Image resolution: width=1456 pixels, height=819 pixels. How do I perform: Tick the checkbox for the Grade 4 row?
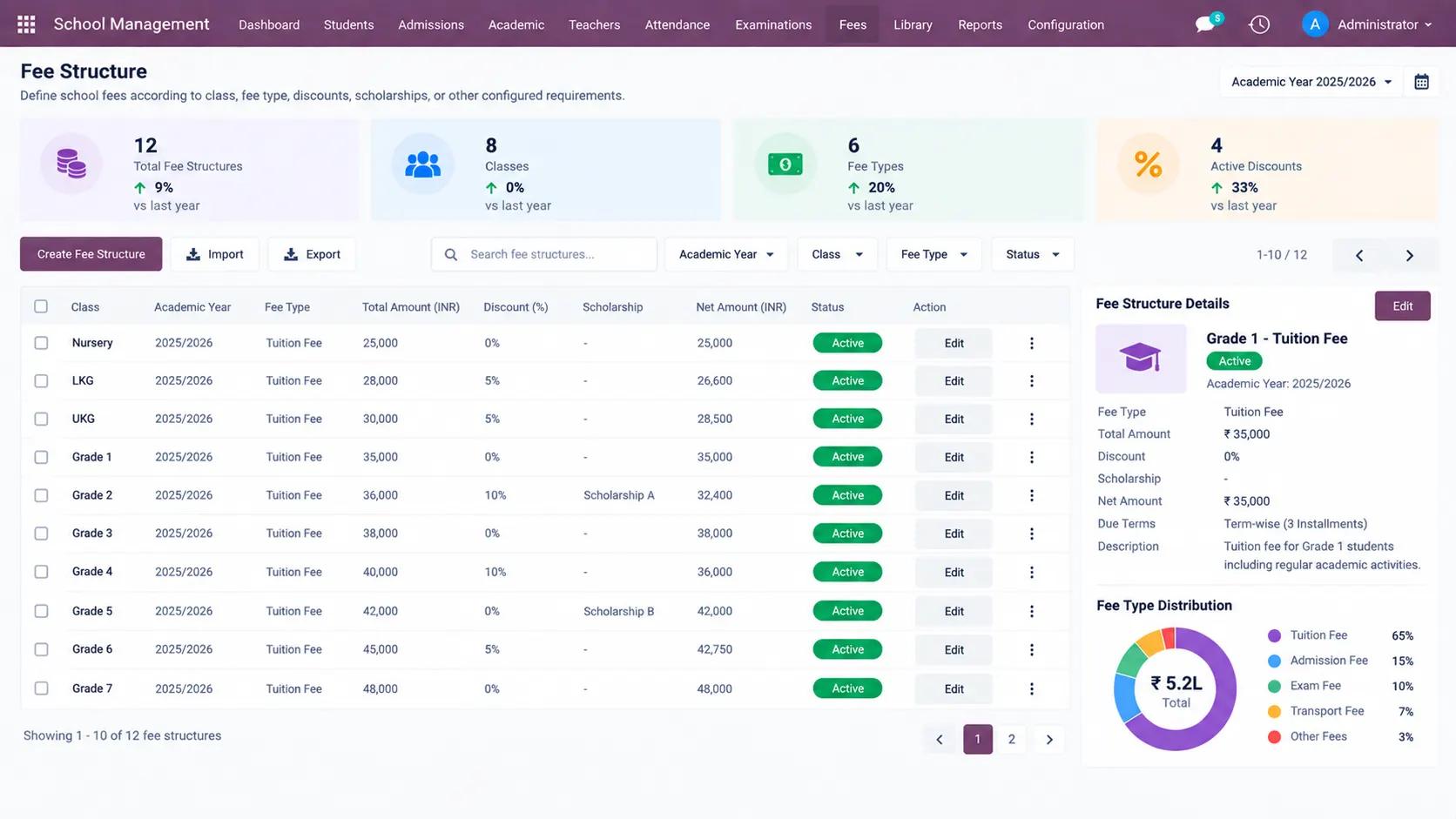41,572
